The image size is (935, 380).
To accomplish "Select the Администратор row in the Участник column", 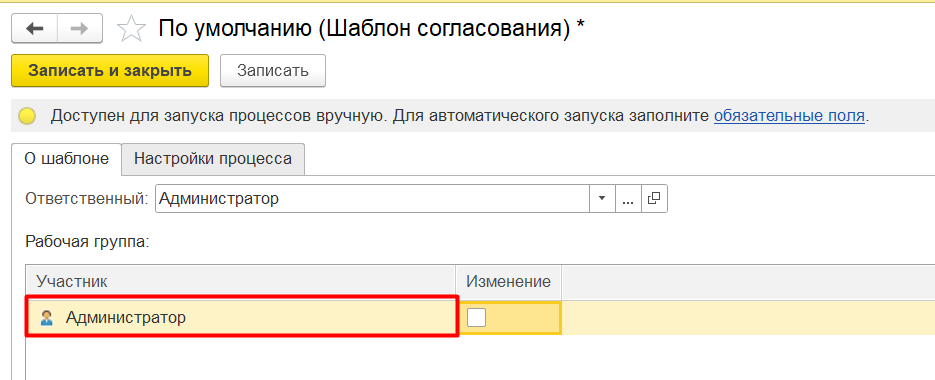I will [x=242, y=317].
